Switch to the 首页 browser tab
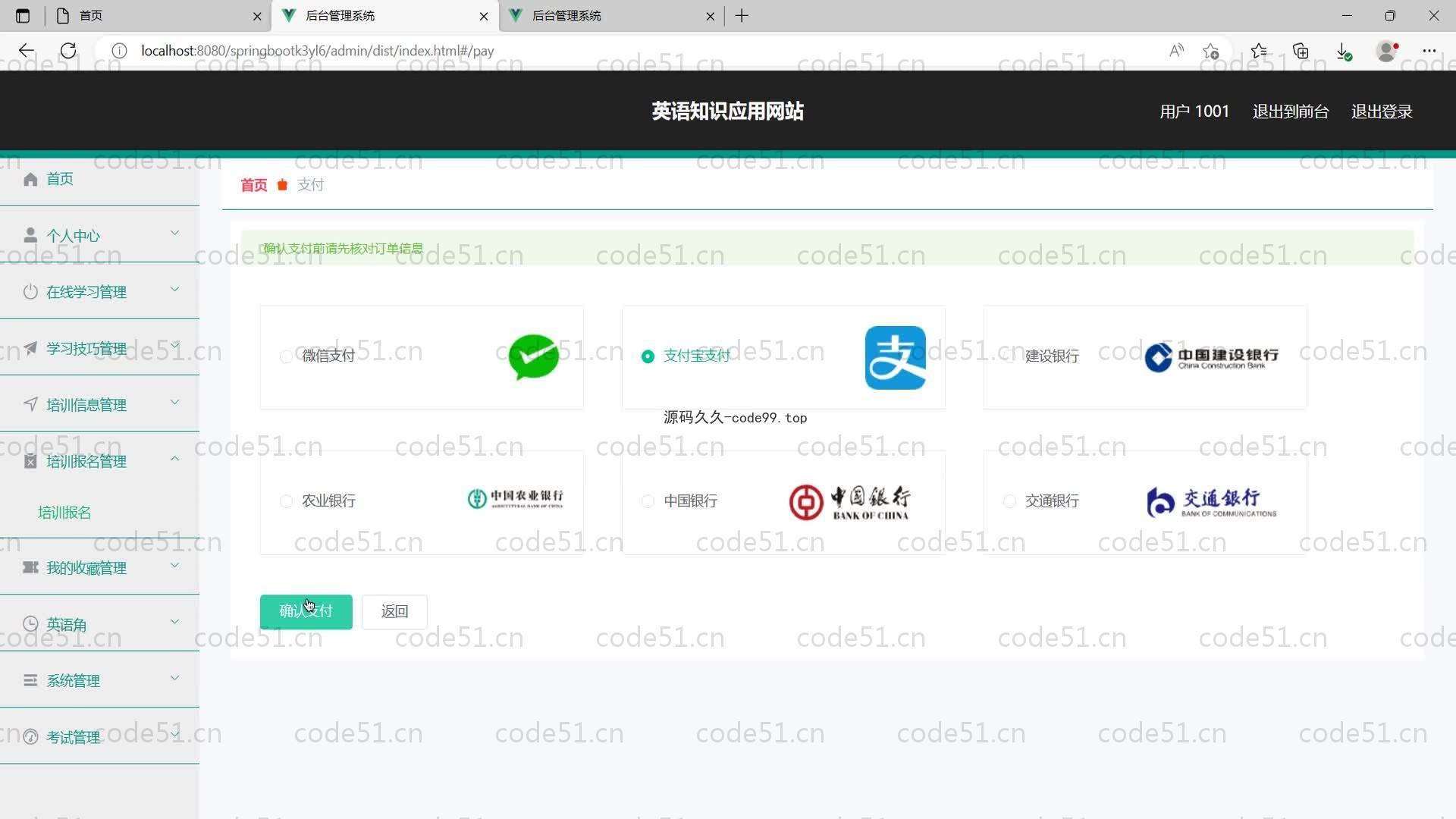1456x819 pixels. (x=158, y=15)
